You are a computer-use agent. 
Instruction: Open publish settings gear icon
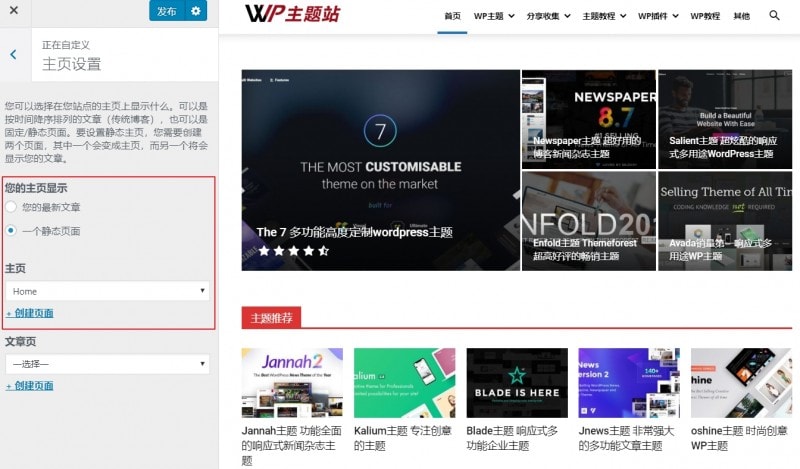pos(196,11)
